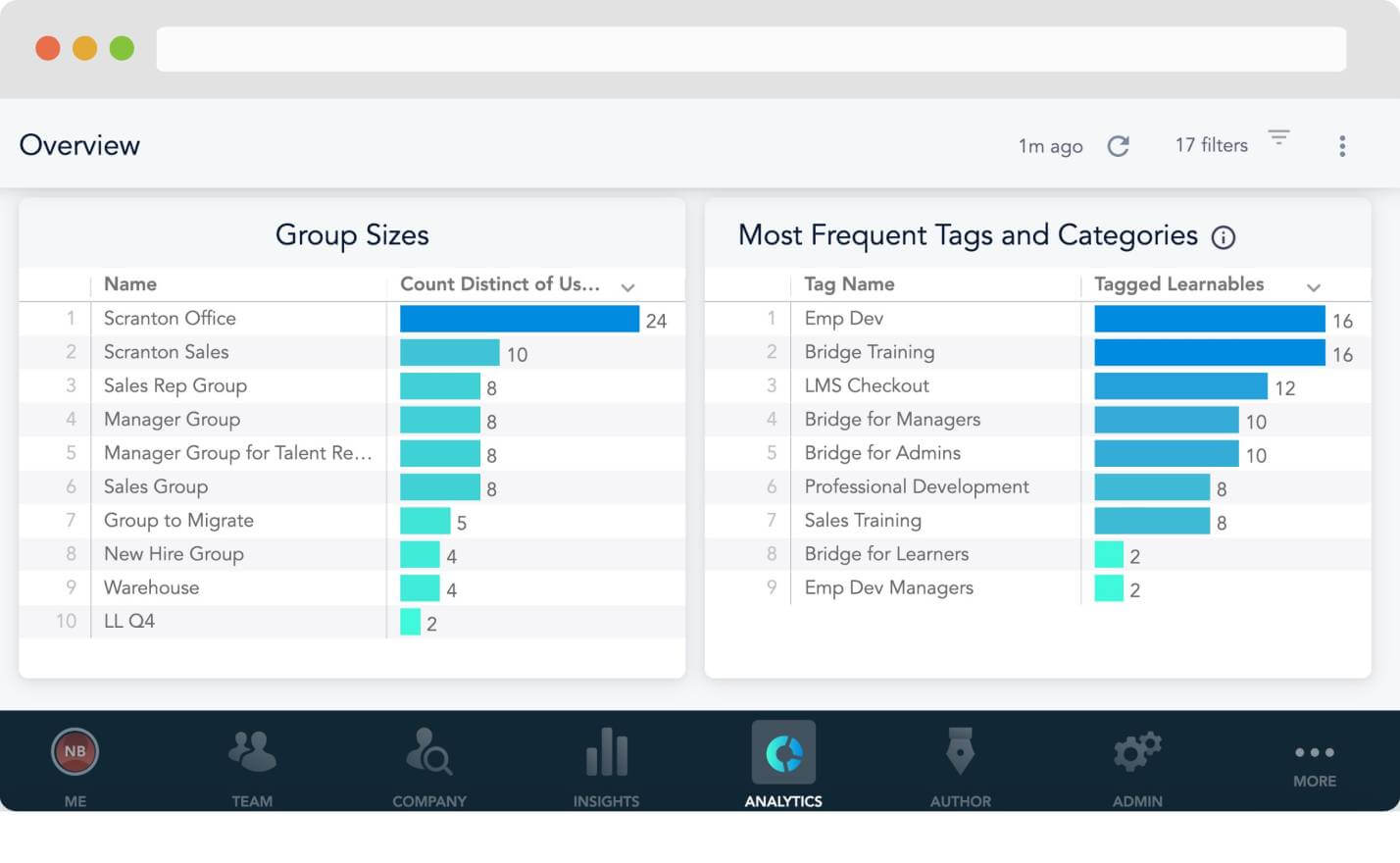This screenshot has height=863, width=1400.
Task: Open the three-dot dashboard options menu
Action: coord(1342,146)
